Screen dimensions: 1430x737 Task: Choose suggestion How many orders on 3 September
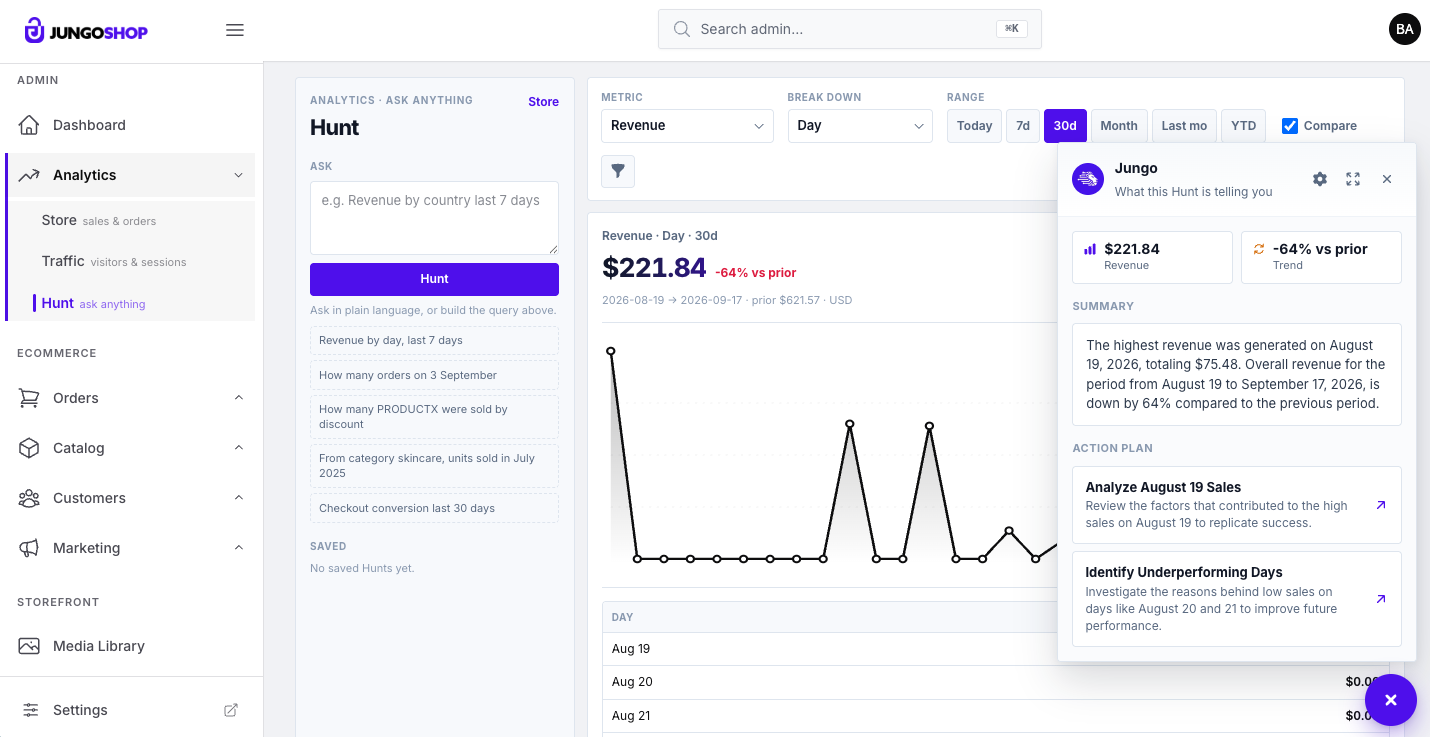click(434, 375)
